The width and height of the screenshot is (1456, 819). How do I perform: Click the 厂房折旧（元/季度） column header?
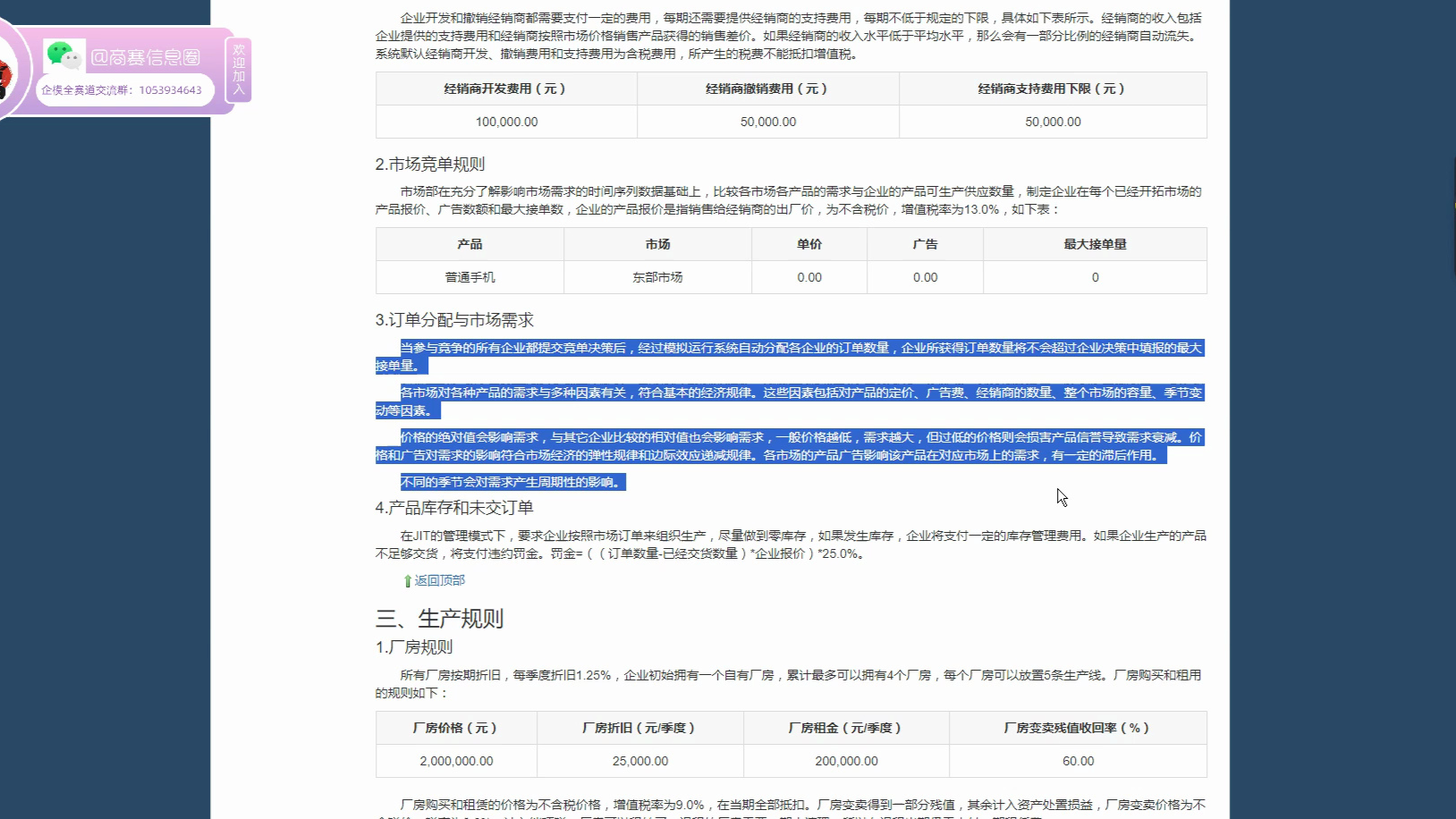639,728
